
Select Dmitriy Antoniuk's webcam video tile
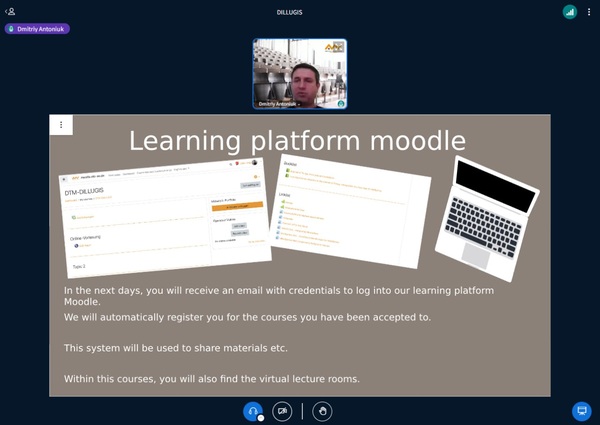pyautogui.click(x=299, y=72)
